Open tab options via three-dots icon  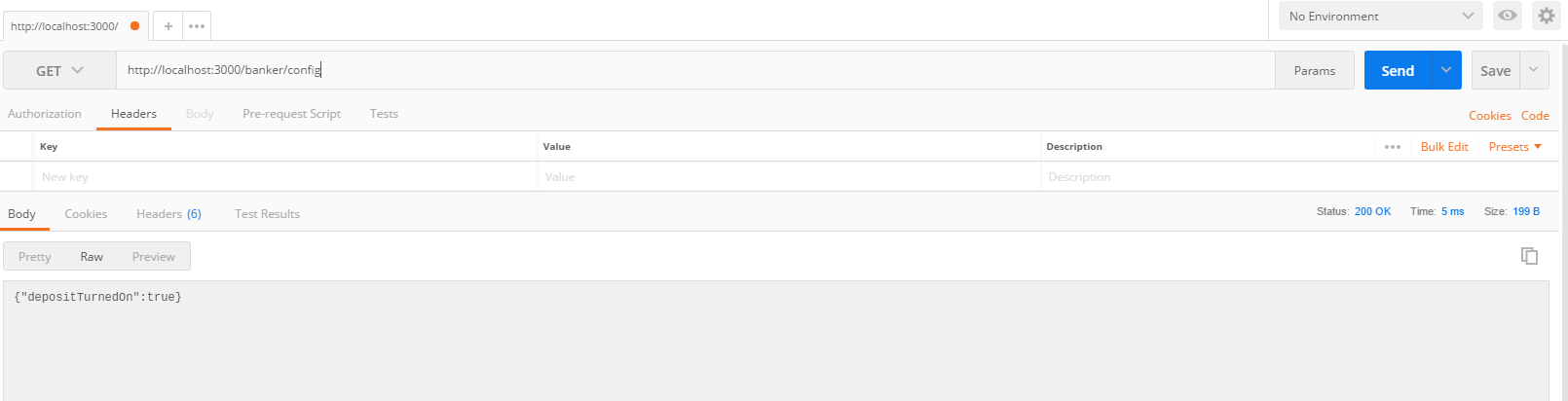coord(197,26)
